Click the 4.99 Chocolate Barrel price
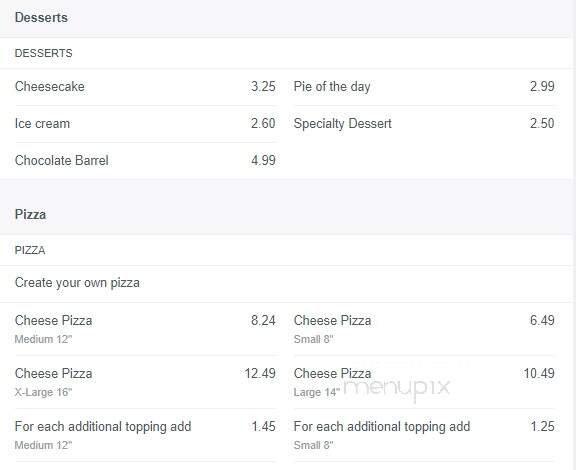This screenshot has width=576, height=470. click(x=263, y=161)
